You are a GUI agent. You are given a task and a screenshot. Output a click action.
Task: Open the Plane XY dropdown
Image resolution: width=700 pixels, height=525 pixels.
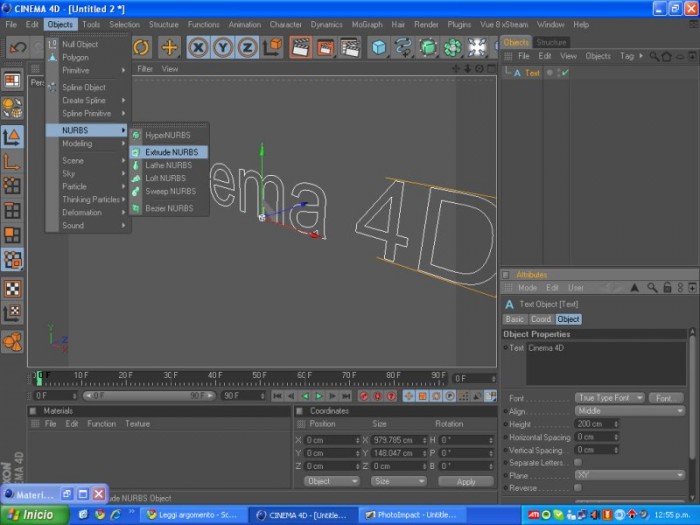(629, 475)
